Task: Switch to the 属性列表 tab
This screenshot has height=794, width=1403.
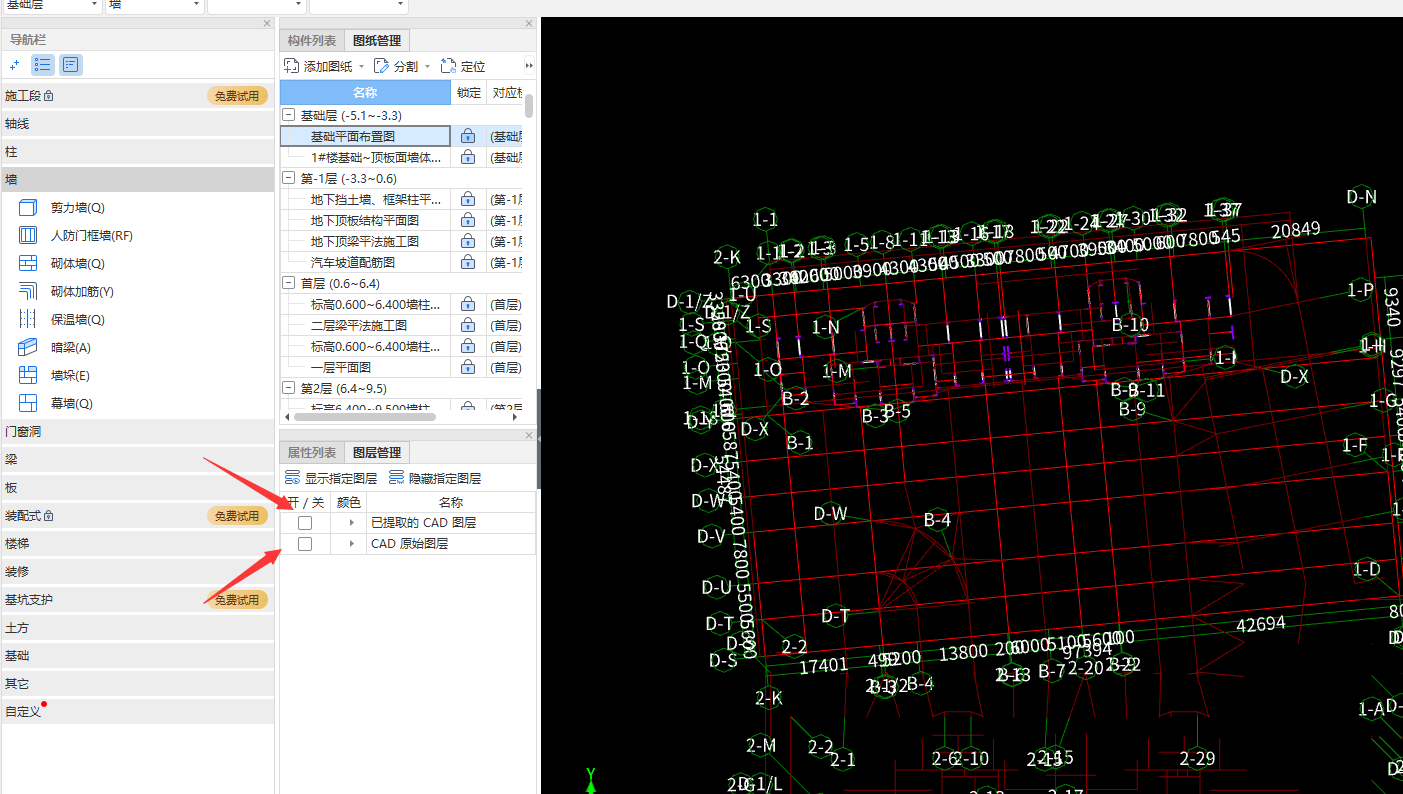Action: [x=312, y=453]
